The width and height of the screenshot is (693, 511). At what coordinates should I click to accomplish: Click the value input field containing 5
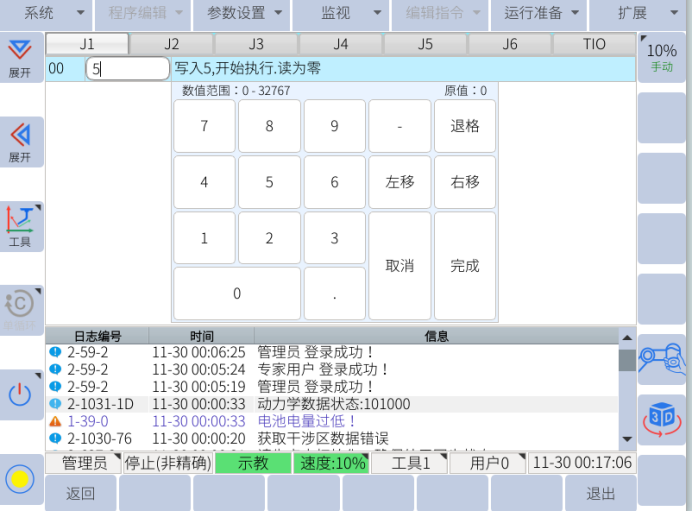(x=127, y=69)
